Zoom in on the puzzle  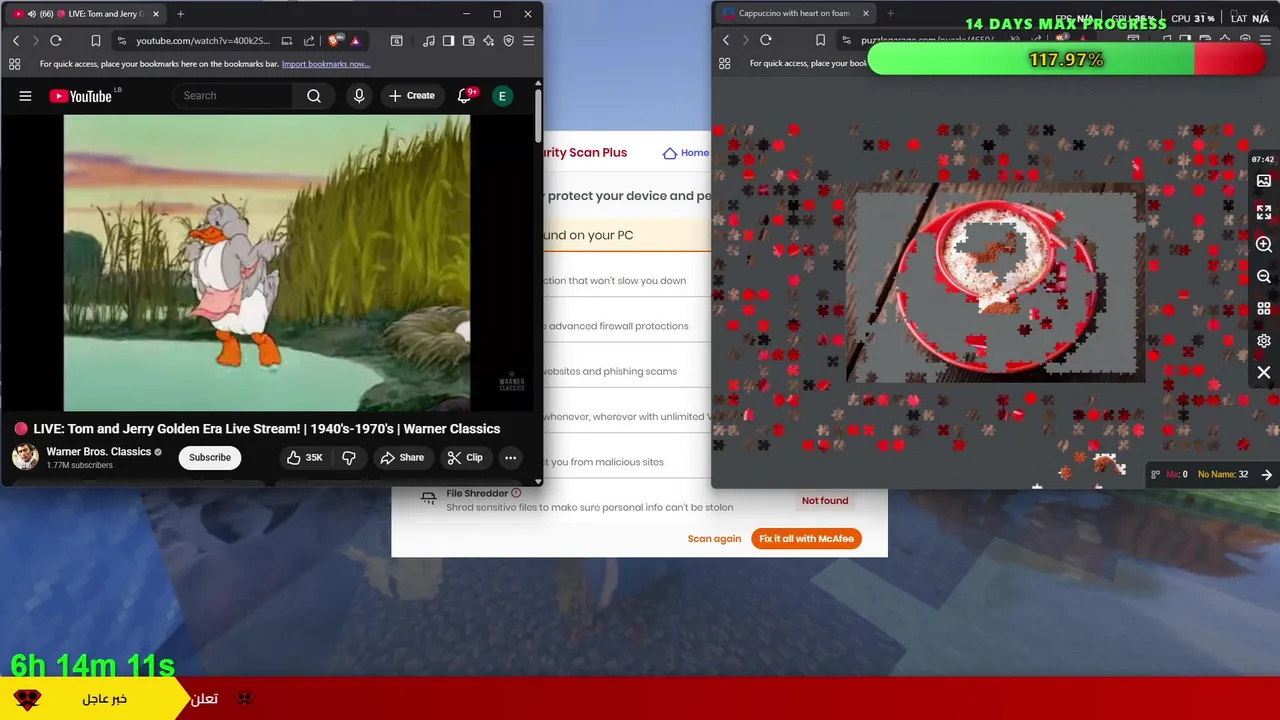(x=1264, y=245)
